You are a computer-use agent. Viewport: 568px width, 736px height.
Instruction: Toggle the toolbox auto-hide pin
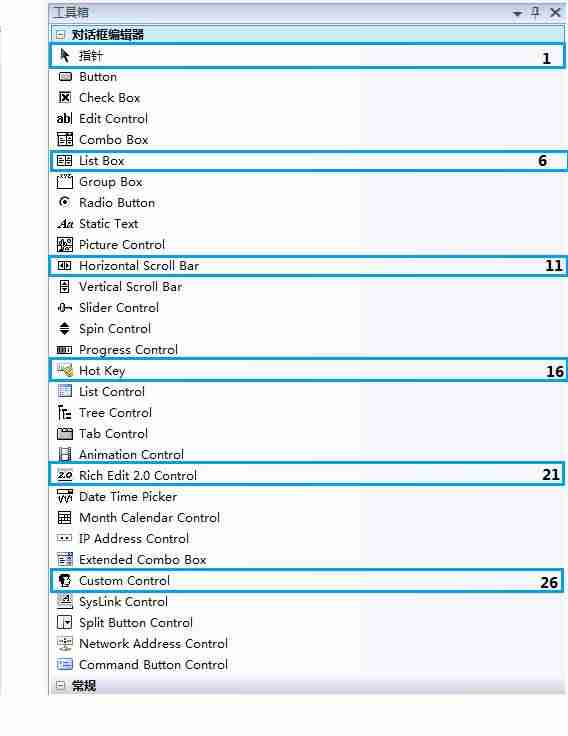click(x=535, y=12)
